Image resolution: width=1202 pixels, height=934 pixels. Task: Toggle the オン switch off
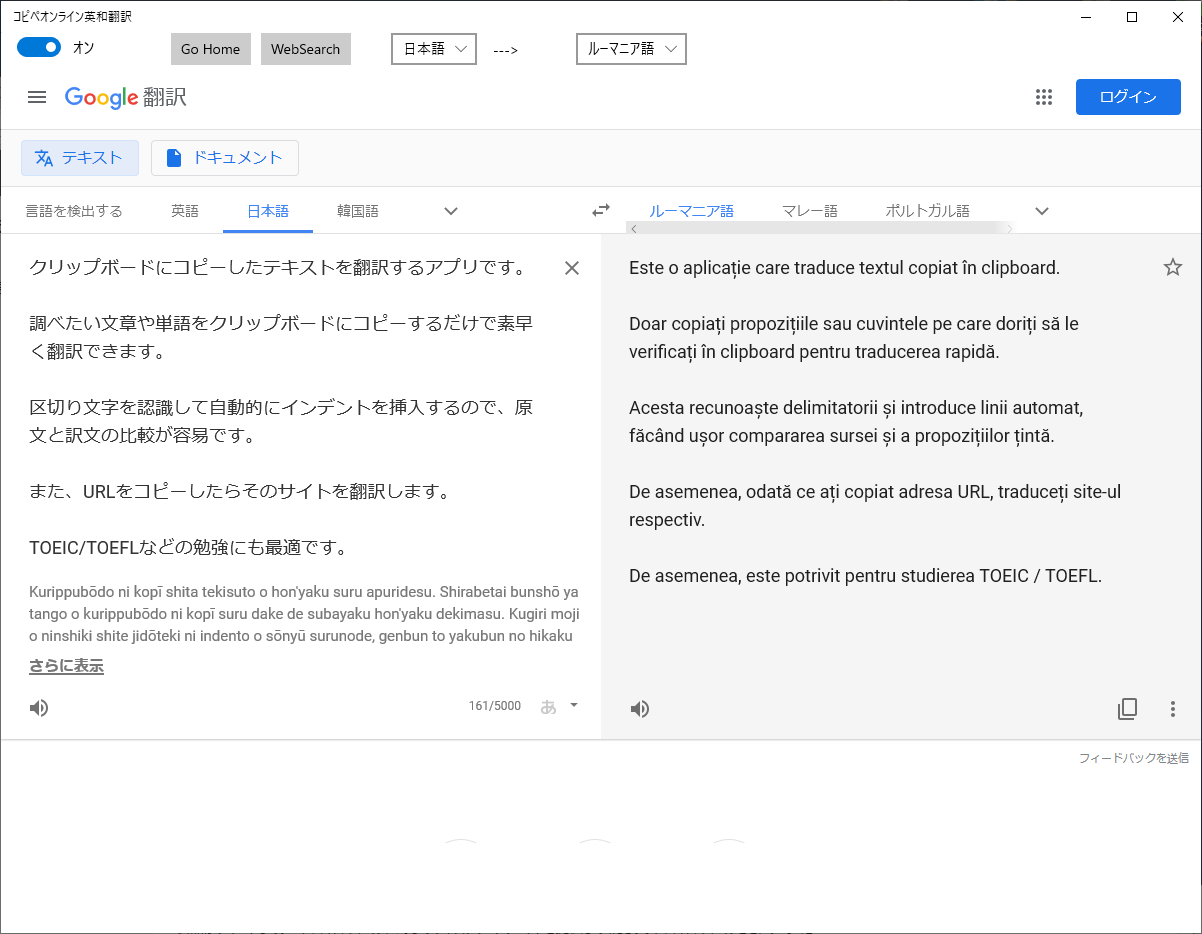[39, 47]
